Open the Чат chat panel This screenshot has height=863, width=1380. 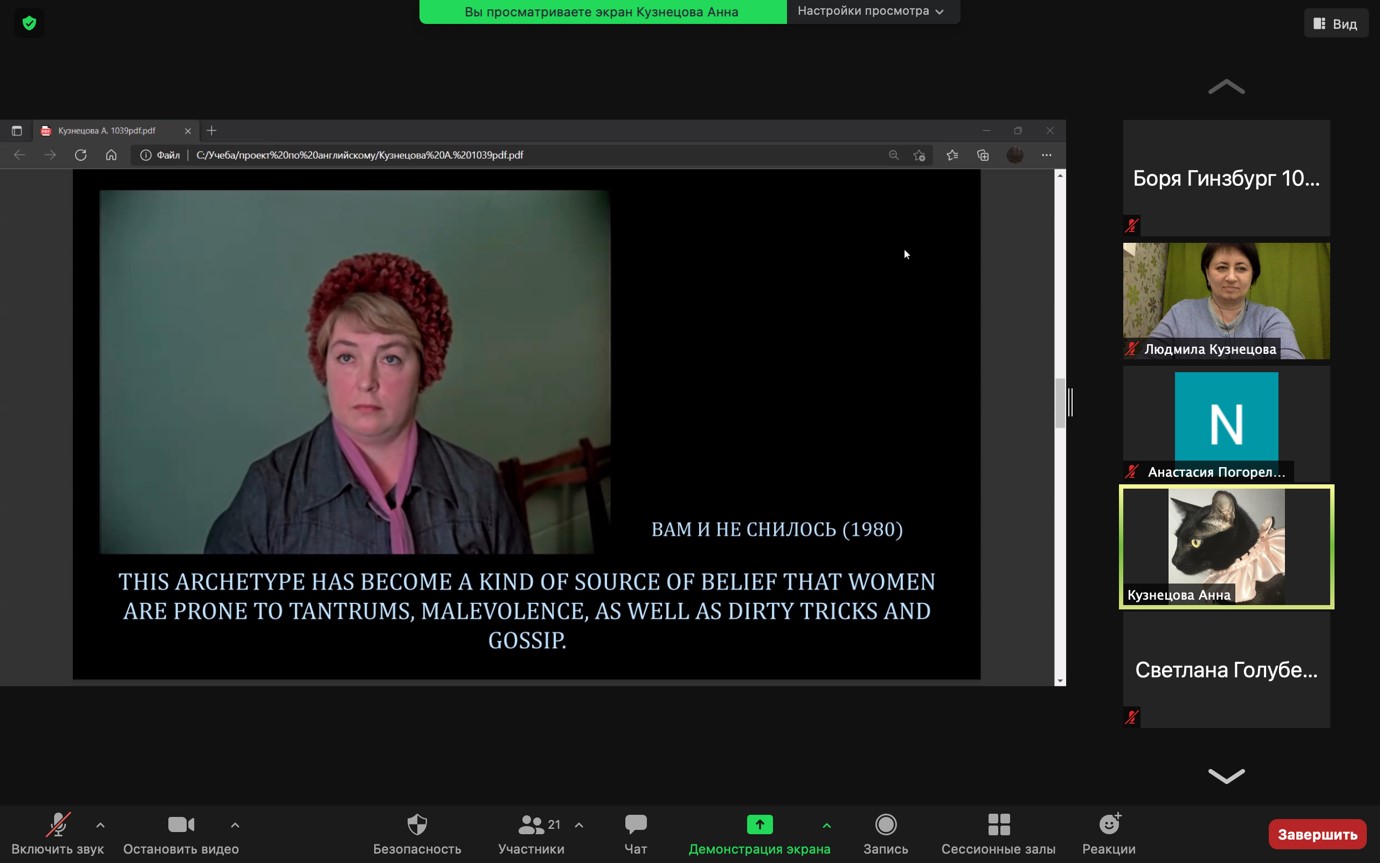(635, 834)
